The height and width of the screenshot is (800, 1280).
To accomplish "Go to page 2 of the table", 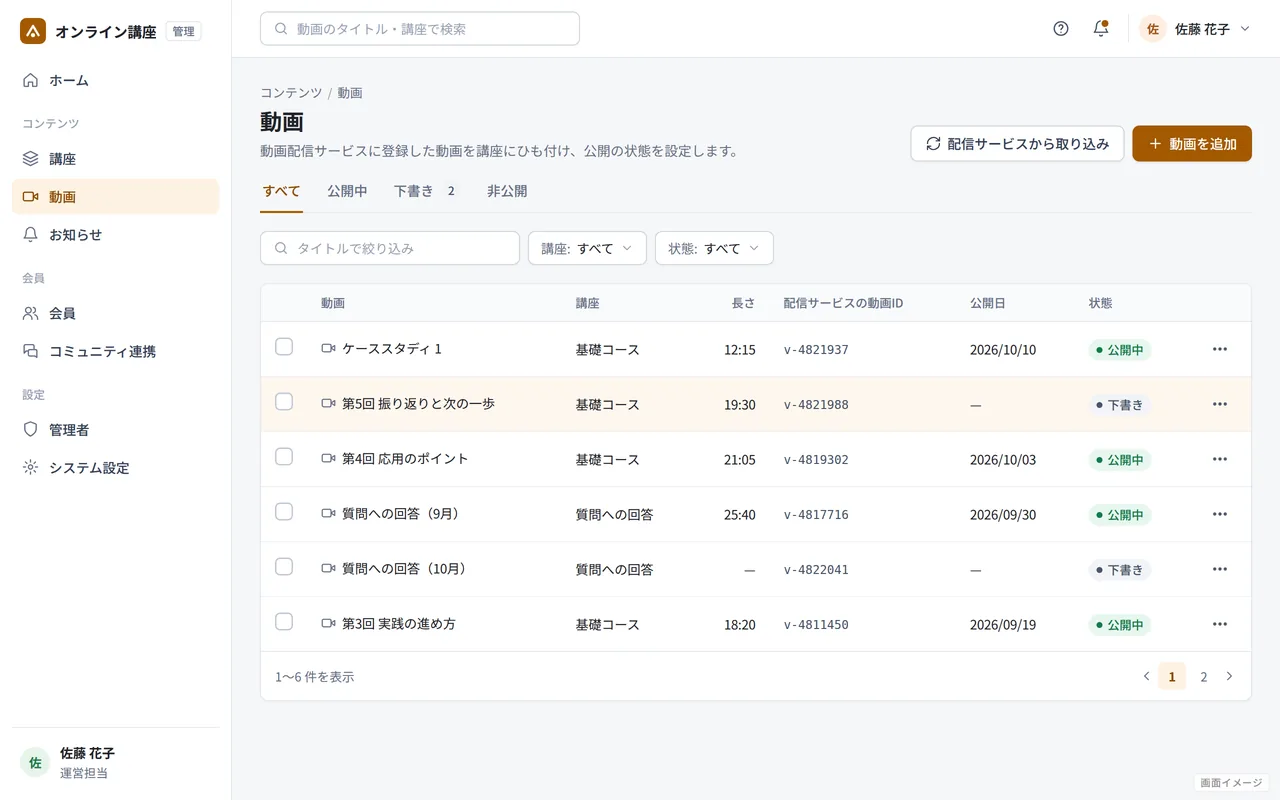I will point(1204,677).
